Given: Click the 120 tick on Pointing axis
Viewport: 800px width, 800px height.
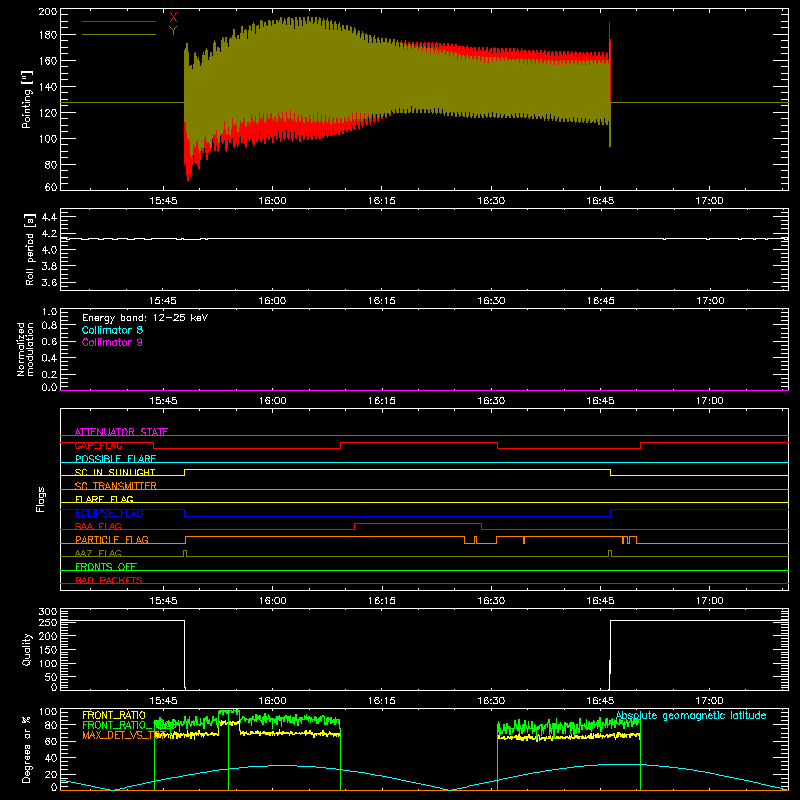Looking at the screenshot, I should 48,113.
